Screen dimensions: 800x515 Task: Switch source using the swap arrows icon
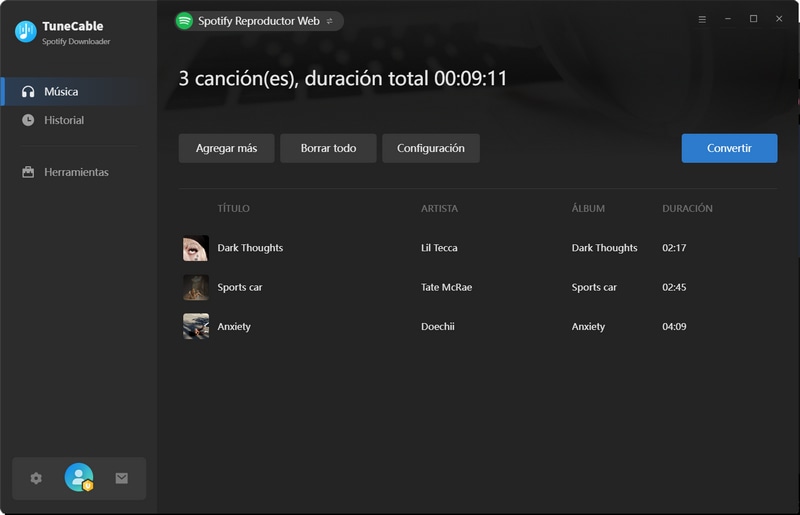click(330, 20)
